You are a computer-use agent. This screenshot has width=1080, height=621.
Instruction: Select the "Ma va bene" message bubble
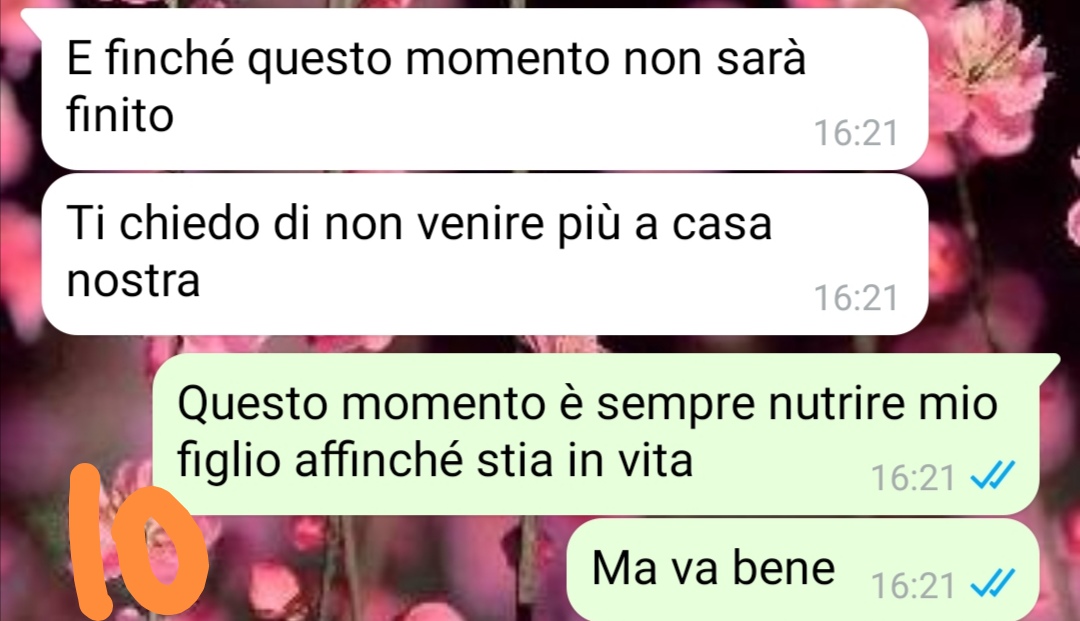[x=802, y=570]
